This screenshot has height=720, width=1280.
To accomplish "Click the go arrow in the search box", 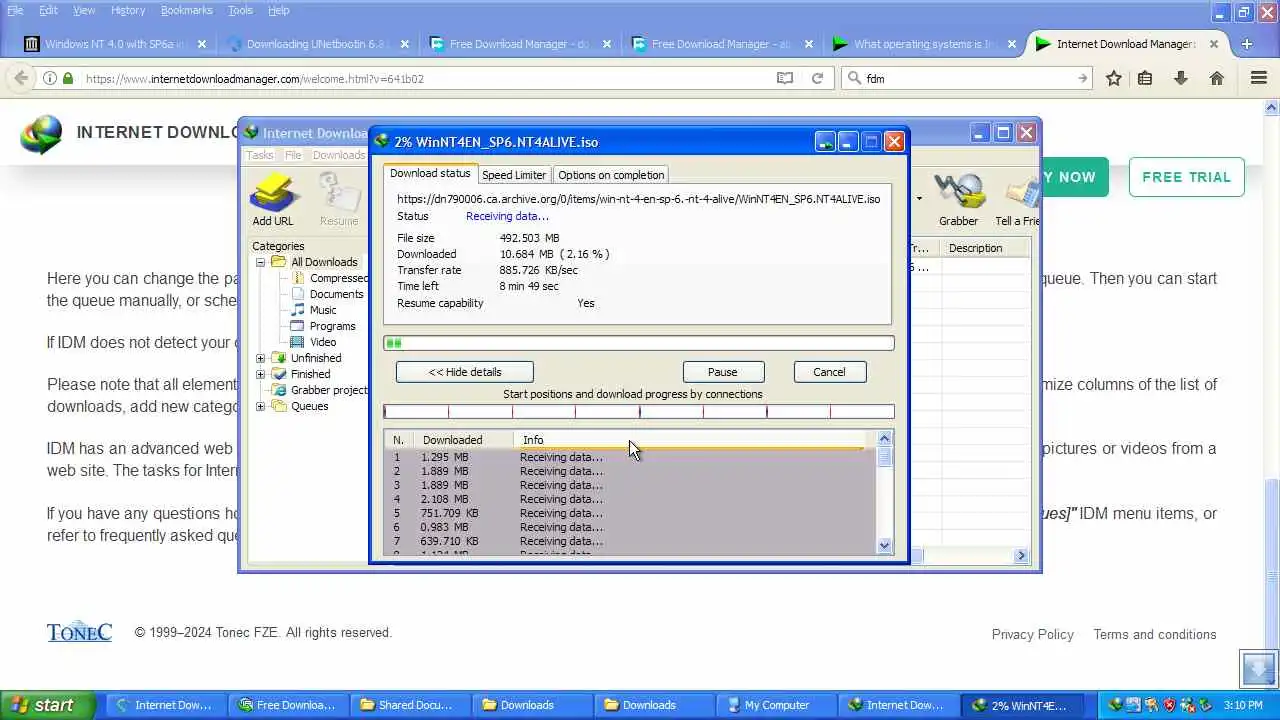I will click(1082, 78).
